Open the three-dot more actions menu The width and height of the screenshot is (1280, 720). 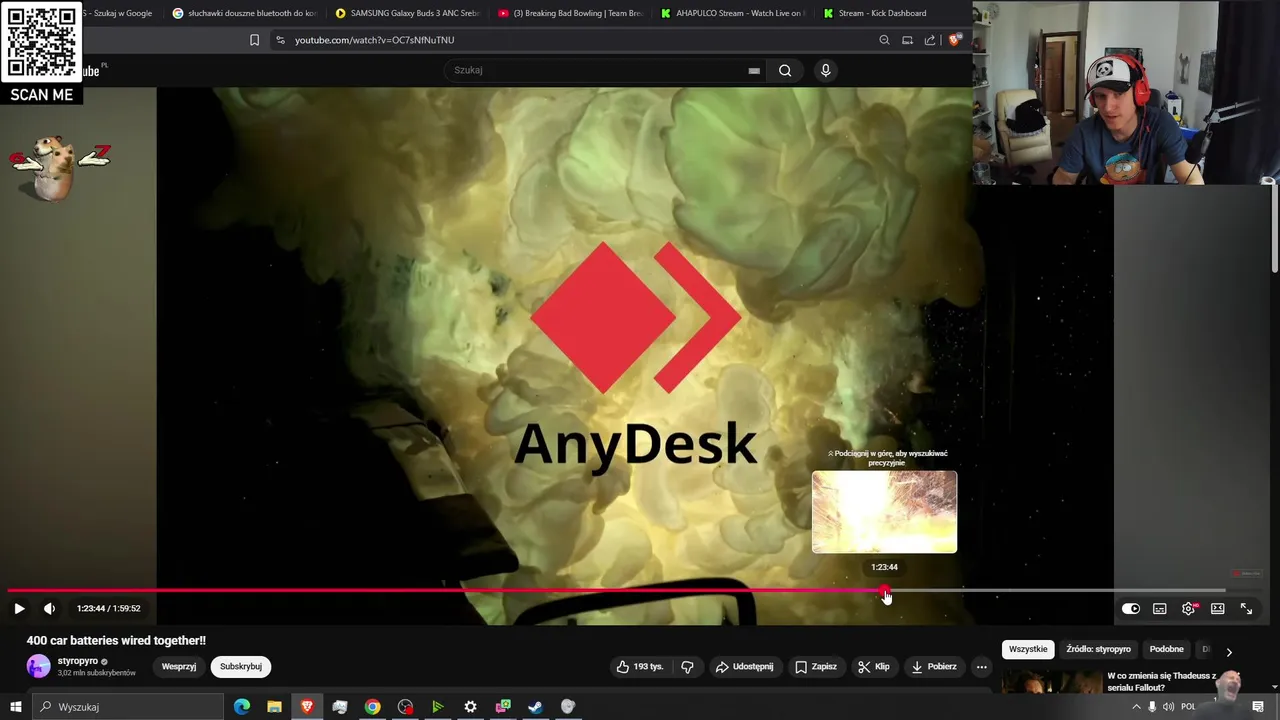[x=982, y=667]
